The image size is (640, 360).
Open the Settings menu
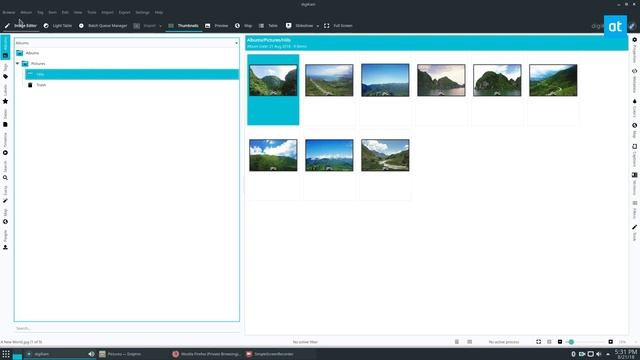[142, 13]
